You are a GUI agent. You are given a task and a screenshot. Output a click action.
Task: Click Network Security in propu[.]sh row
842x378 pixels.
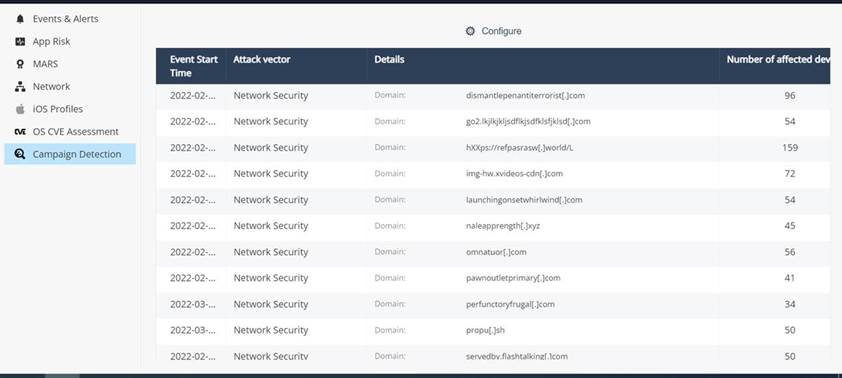click(x=271, y=330)
